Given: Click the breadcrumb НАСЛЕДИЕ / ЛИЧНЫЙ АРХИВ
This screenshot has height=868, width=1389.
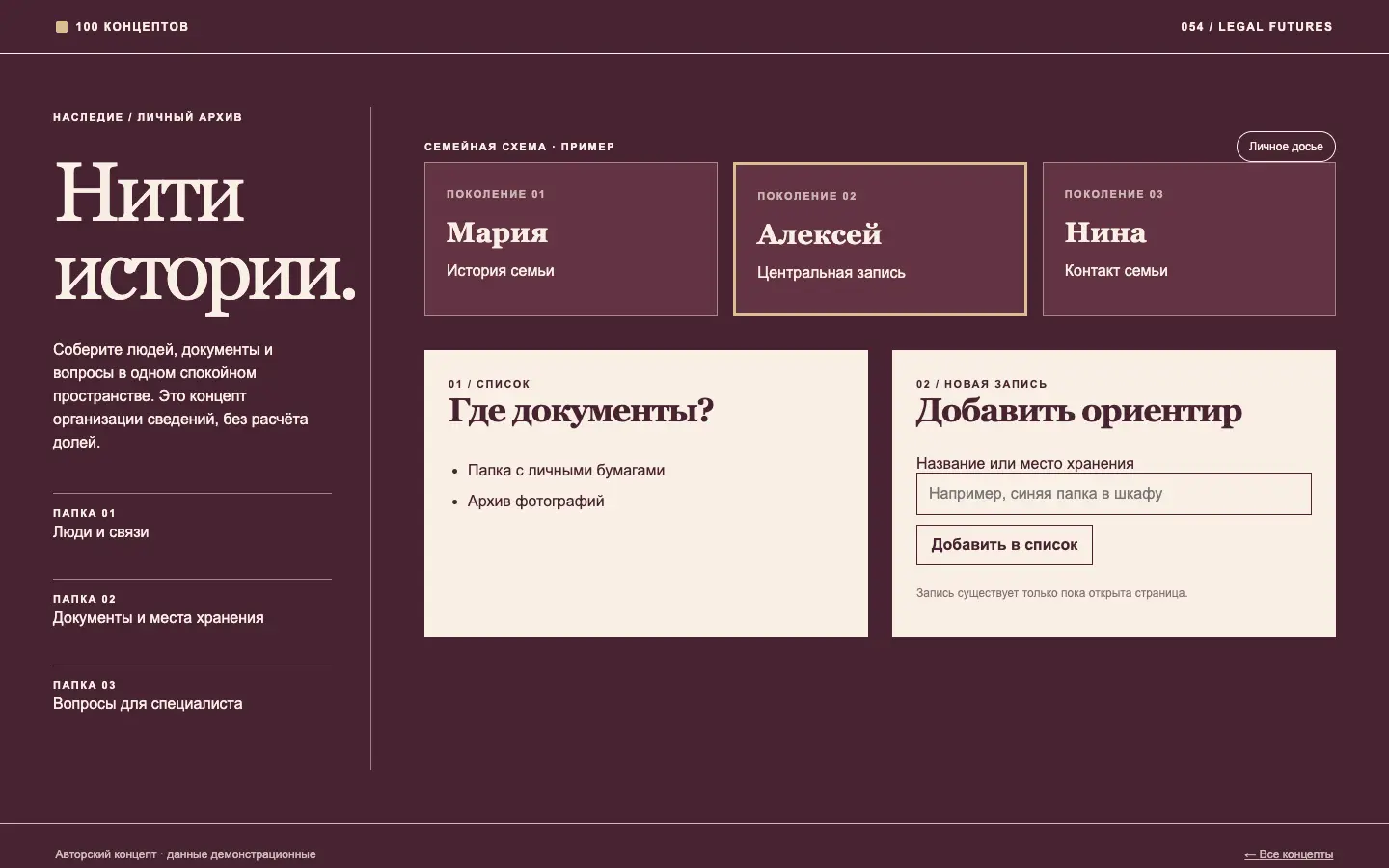Looking at the screenshot, I should coord(148,117).
